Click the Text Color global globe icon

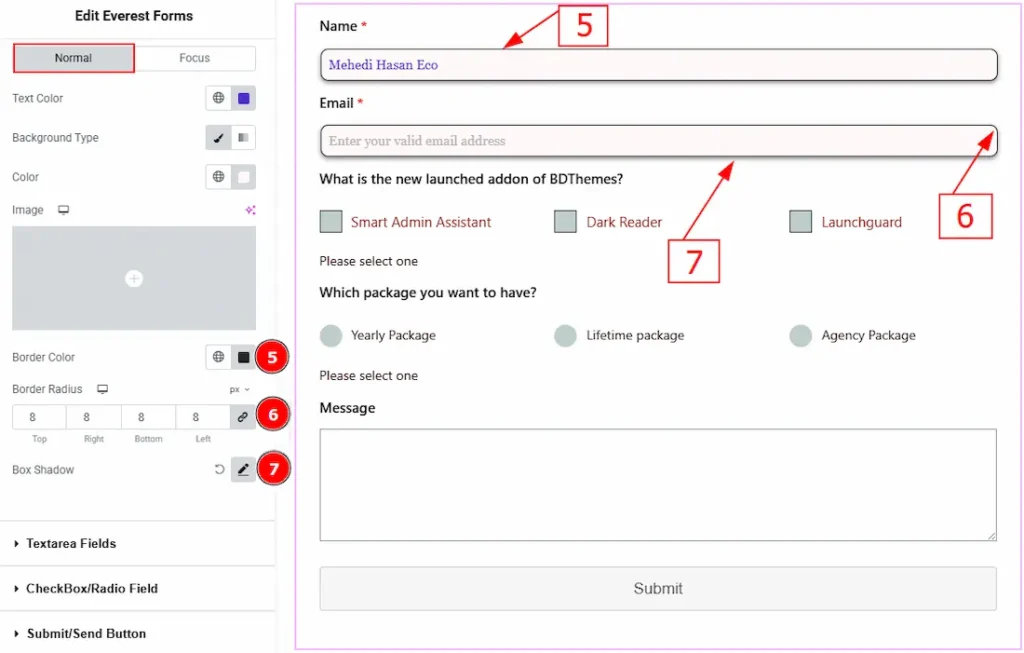(218, 98)
